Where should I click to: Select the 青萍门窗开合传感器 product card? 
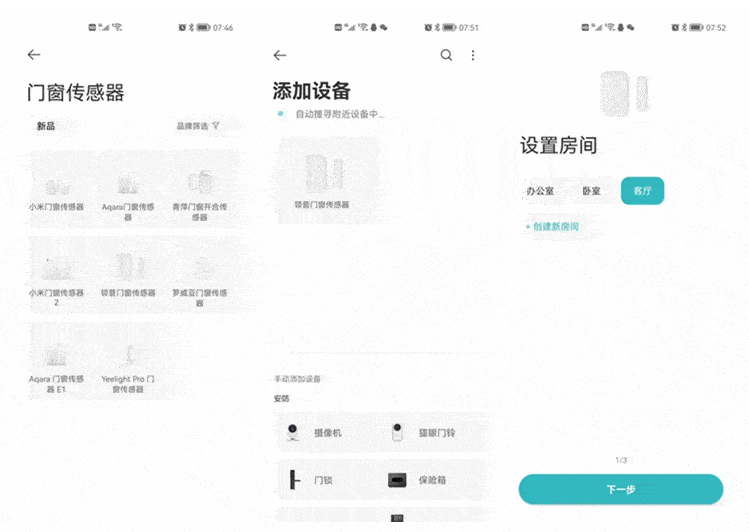[200, 189]
